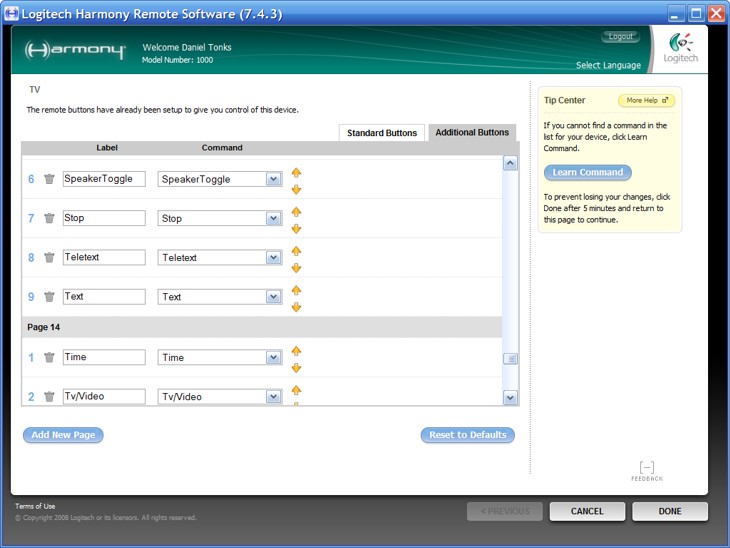Click the CANCEL button
730x548 pixels.
[x=587, y=511]
